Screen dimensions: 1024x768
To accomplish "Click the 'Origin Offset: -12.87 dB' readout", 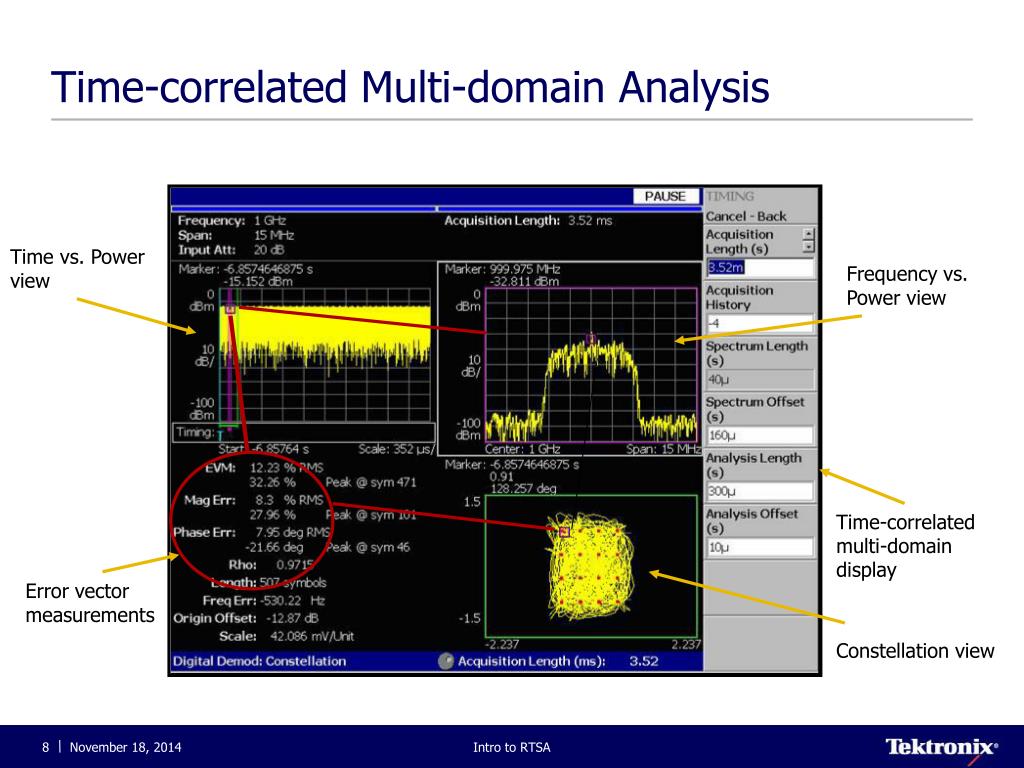I will (x=246, y=618).
